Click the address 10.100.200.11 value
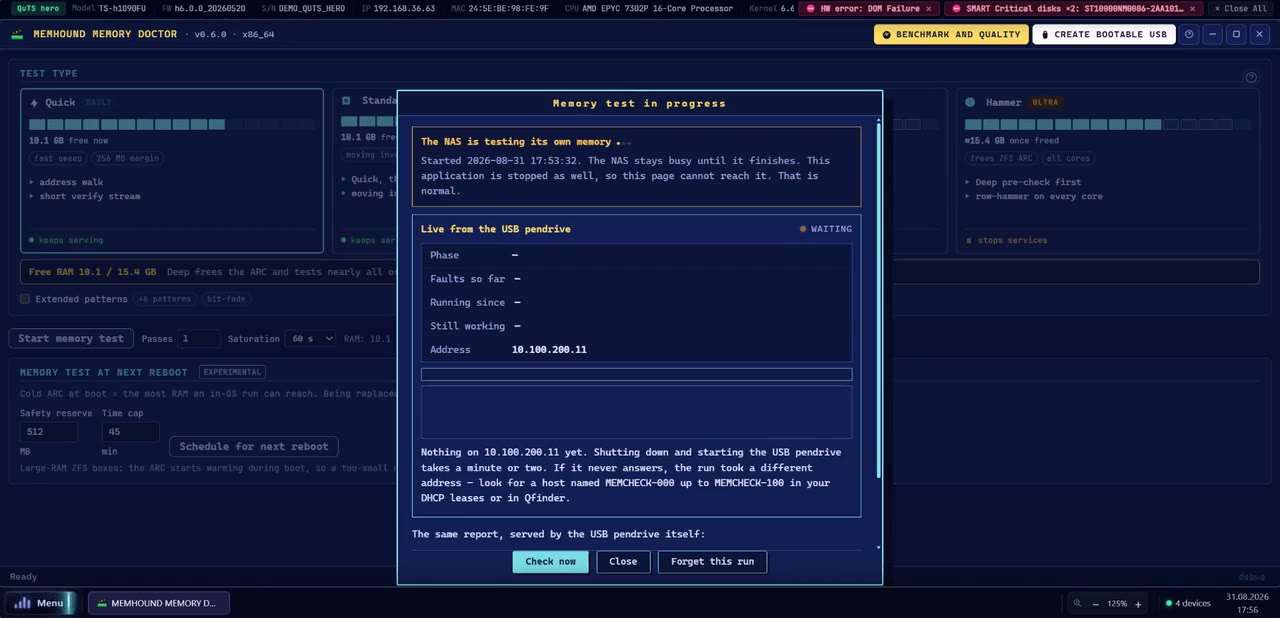1280x618 pixels. pos(549,350)
